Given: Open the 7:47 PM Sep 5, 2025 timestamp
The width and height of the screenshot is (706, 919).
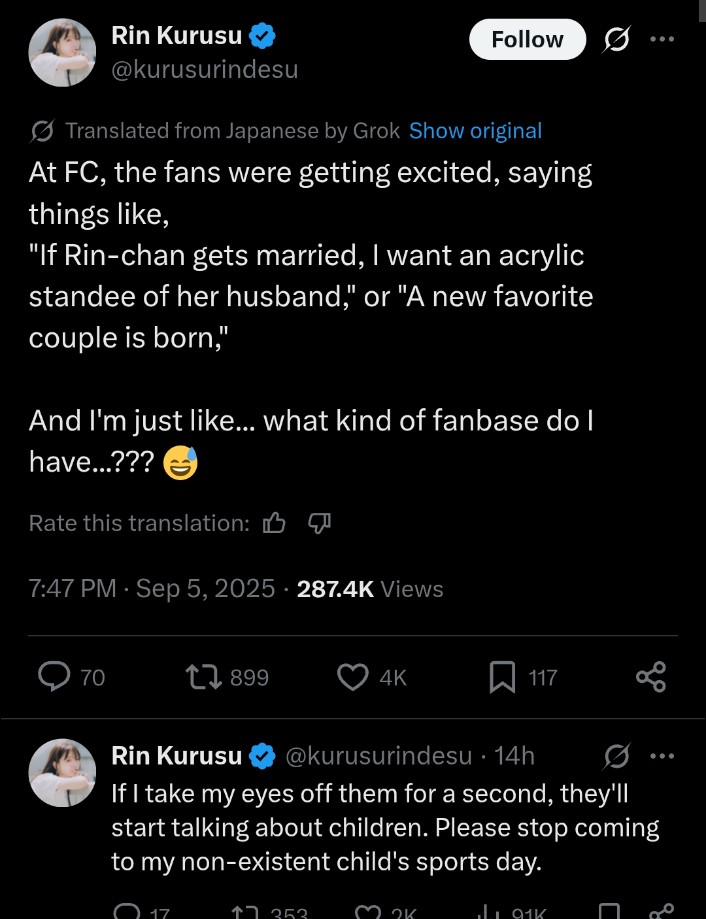Looking at the screenshot, I should click(x=152, y=589).
